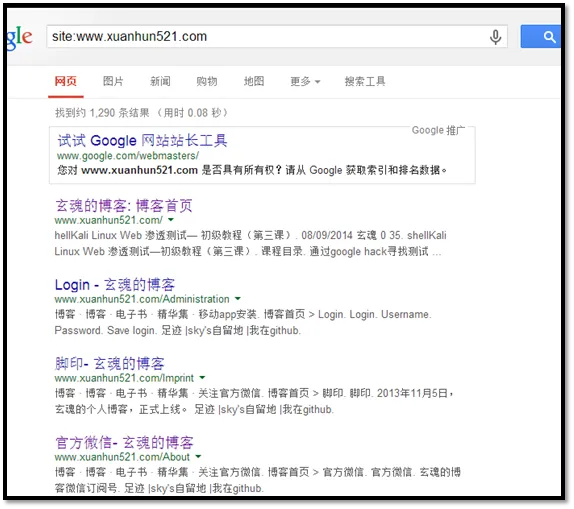Open the Login - 玄魂的博客 result
Image resolution: width=574 pixels, height=509 pixels.
point(115,285)
